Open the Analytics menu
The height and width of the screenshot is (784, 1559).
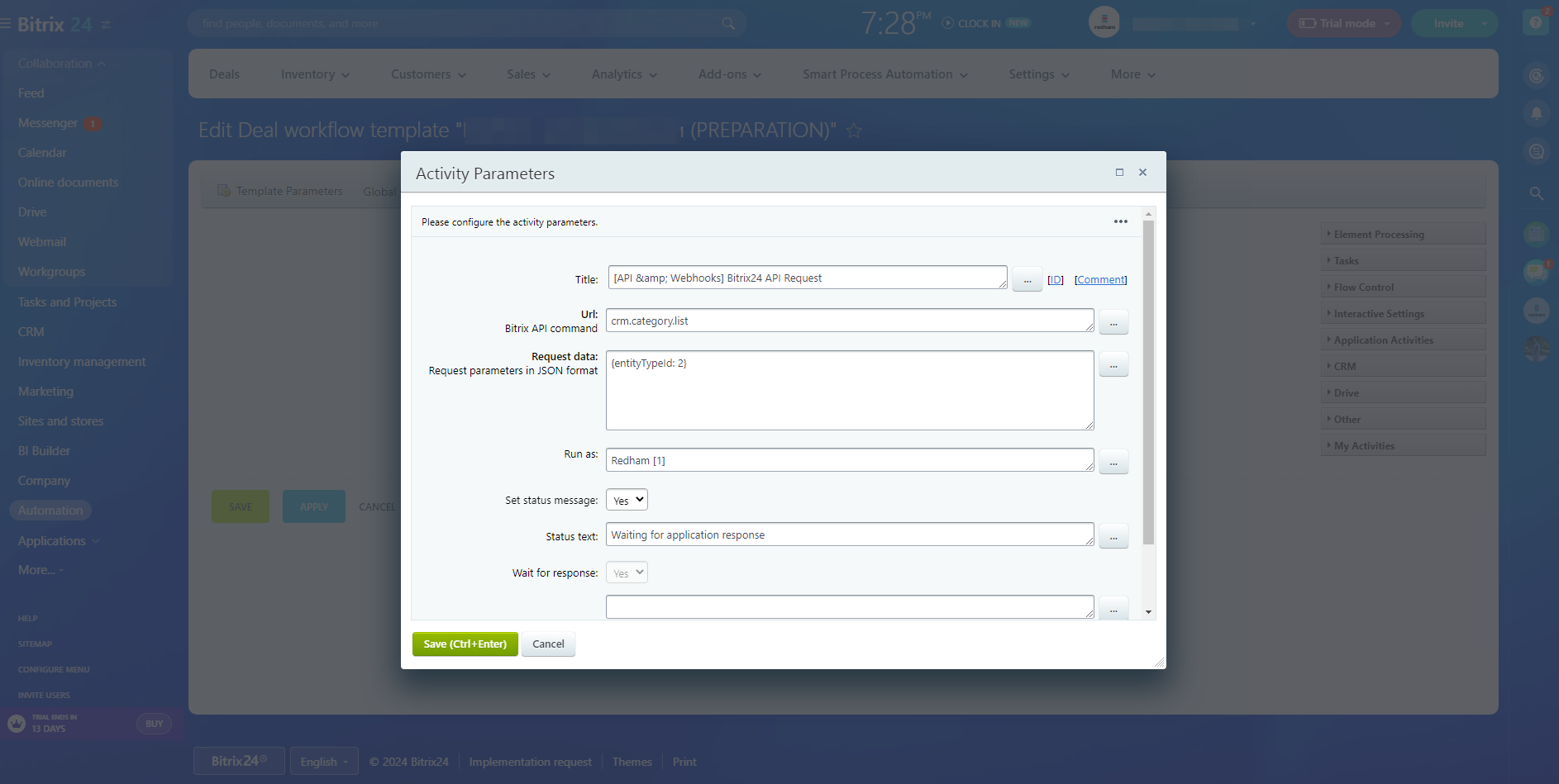[624, 74]
